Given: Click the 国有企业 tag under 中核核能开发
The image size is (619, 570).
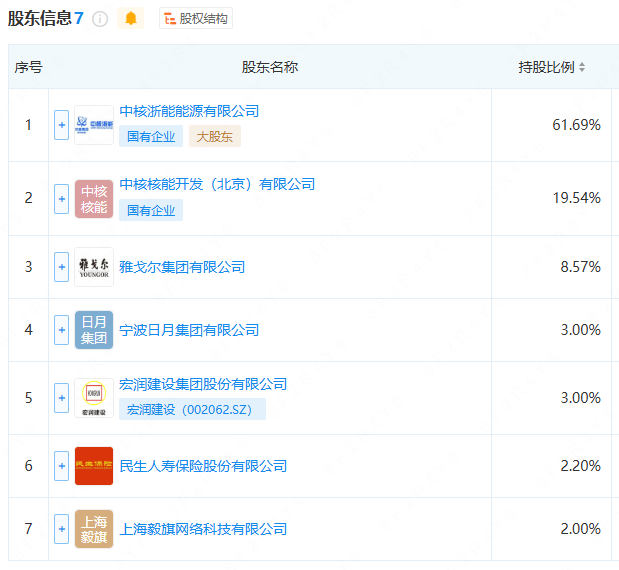Looking at the screenshot, I should click(x=151, y=210).
